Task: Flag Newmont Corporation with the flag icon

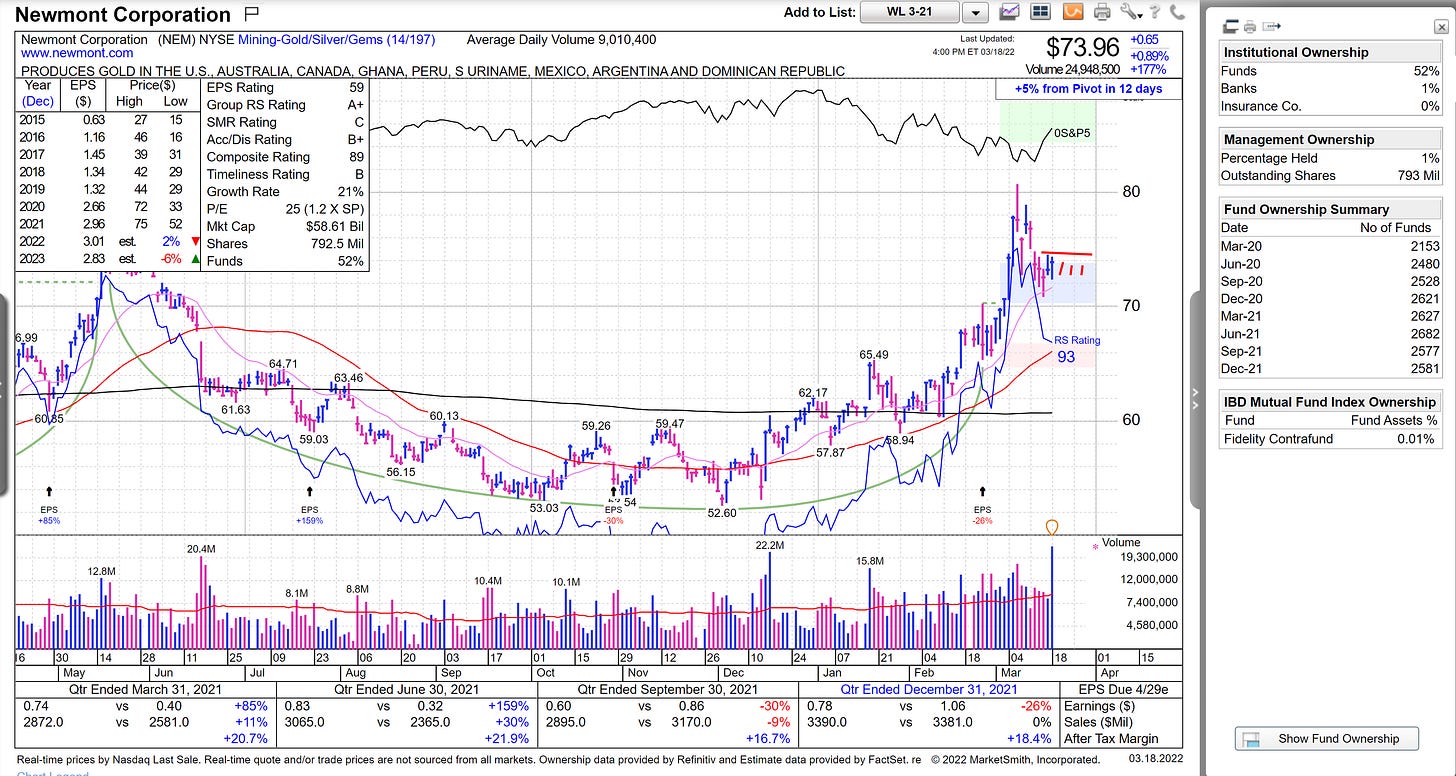Action: (x=251, y=13)
